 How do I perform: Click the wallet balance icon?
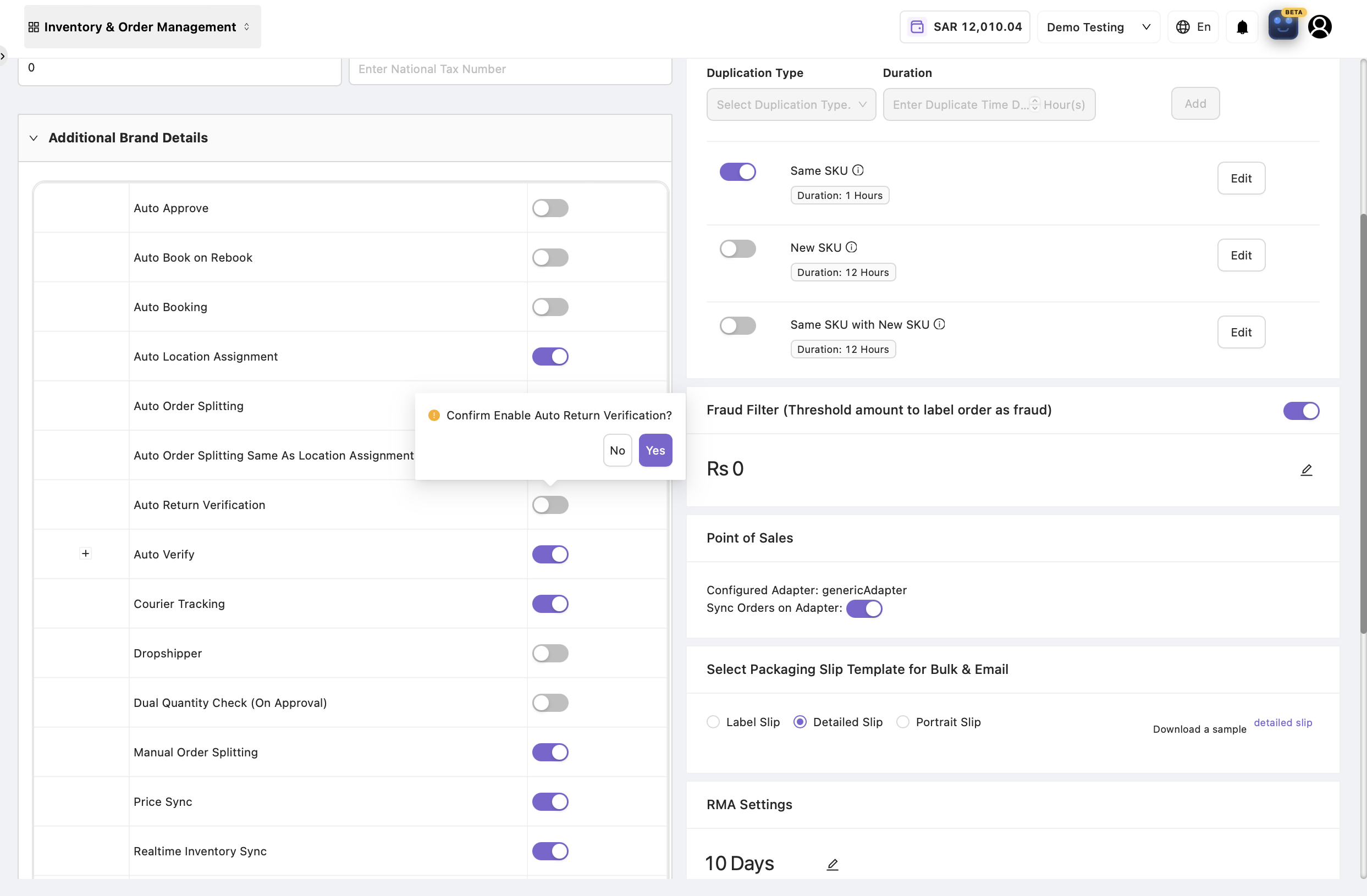[x=917, y=27]
